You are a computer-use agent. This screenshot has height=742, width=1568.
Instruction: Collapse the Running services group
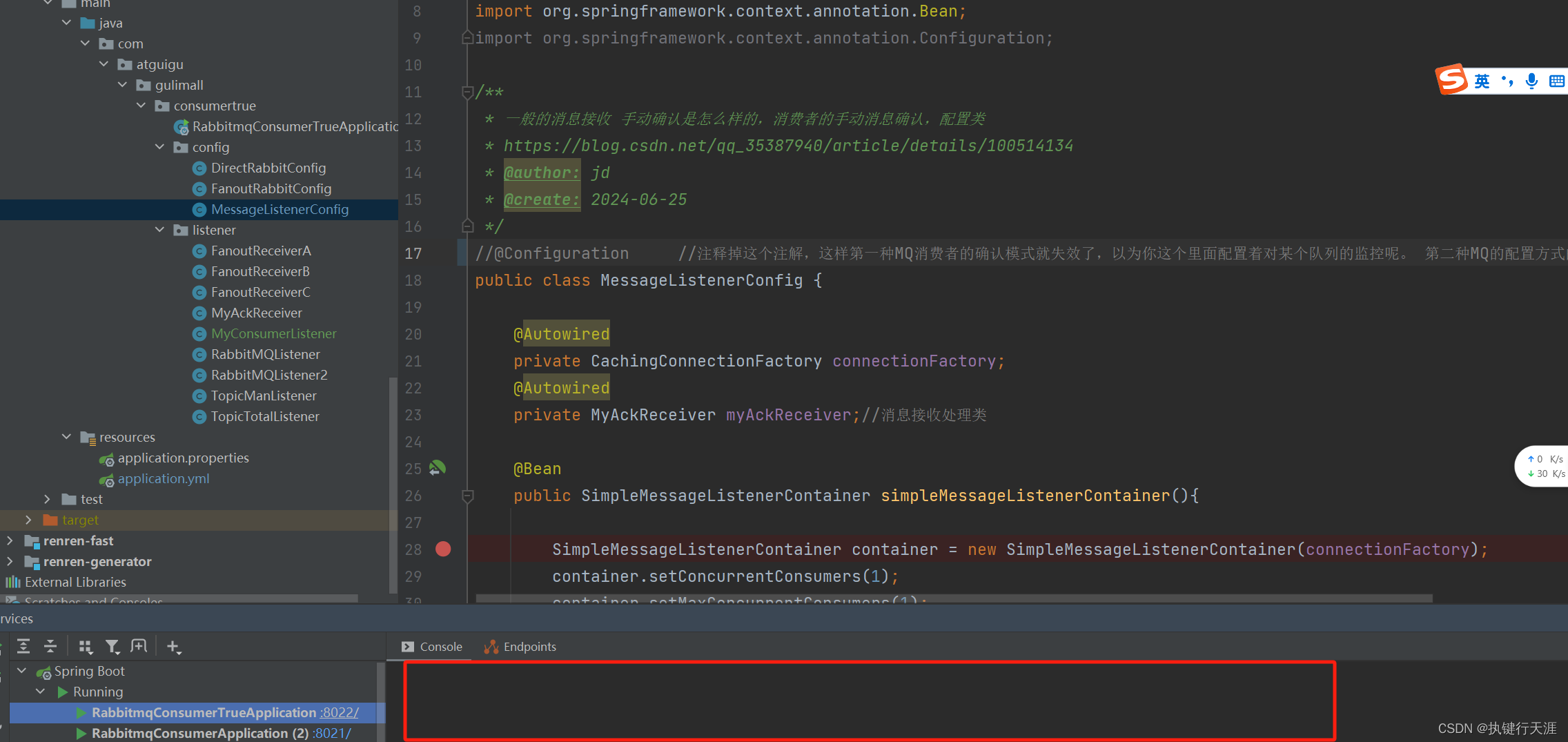(40, 692)
